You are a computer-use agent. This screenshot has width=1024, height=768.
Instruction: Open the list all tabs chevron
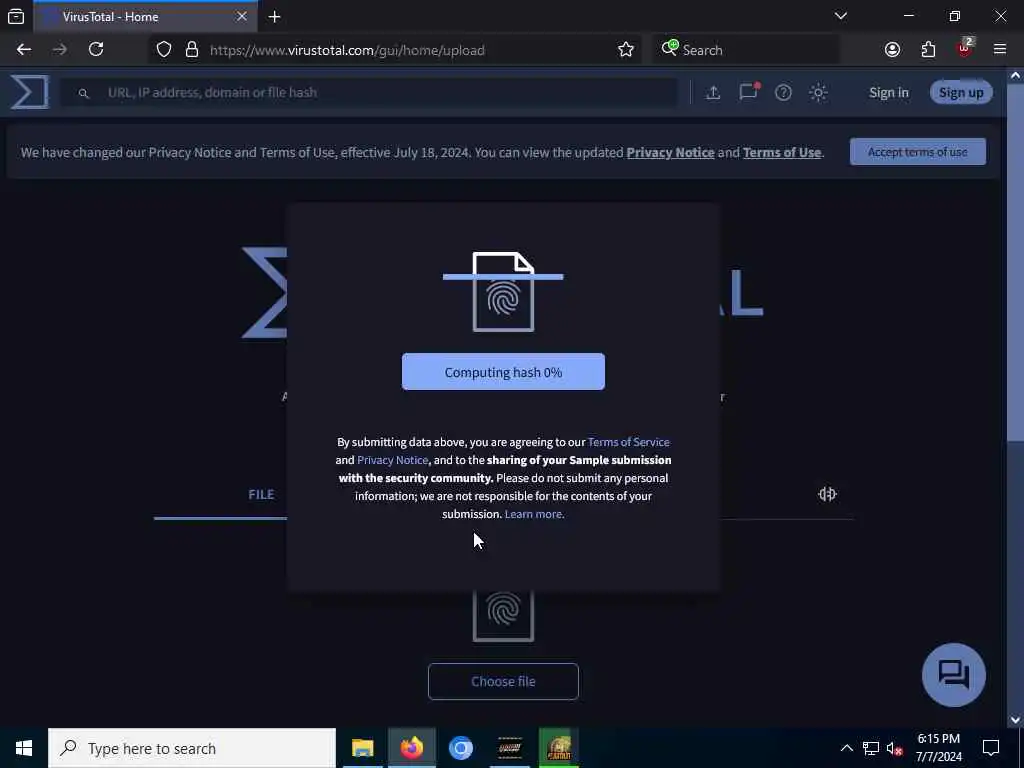840,16
